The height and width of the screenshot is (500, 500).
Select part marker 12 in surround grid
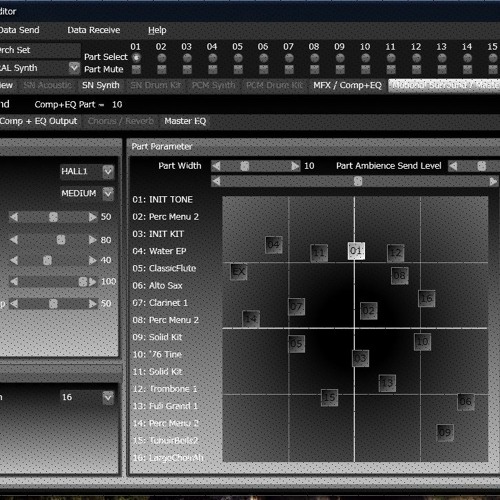coord(396,253)
